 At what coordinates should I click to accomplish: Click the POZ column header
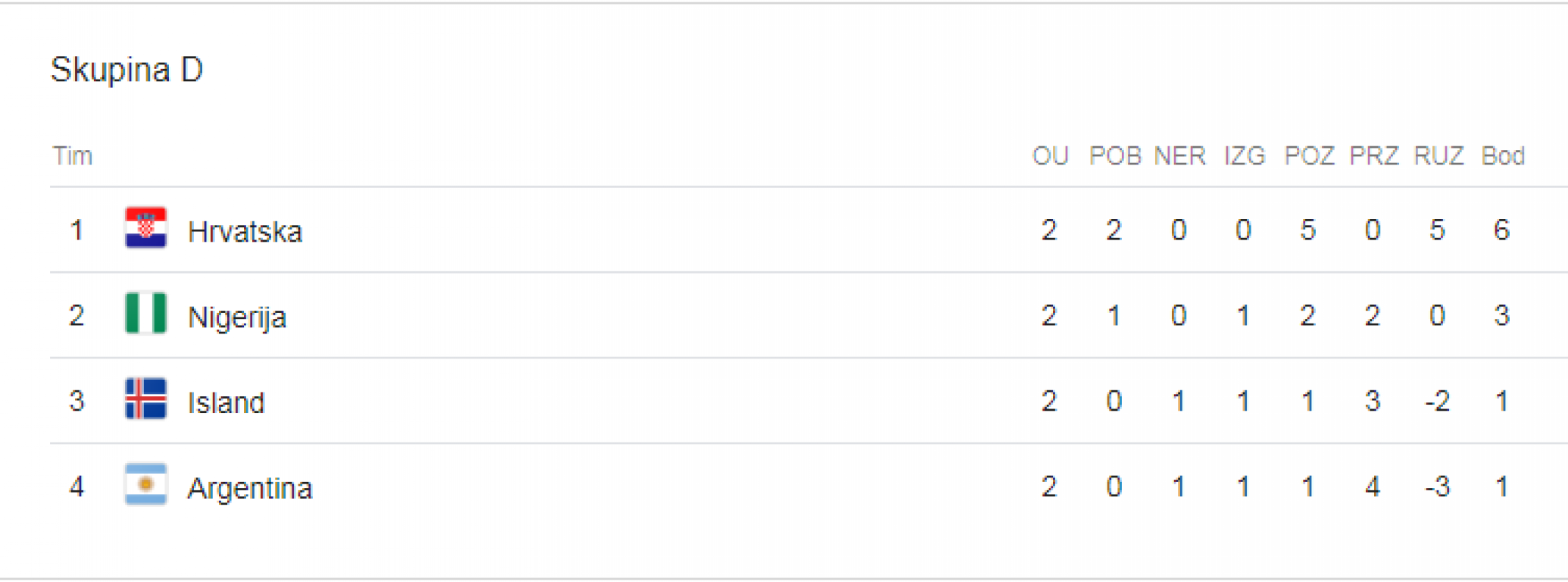(x=1309, y=156)
